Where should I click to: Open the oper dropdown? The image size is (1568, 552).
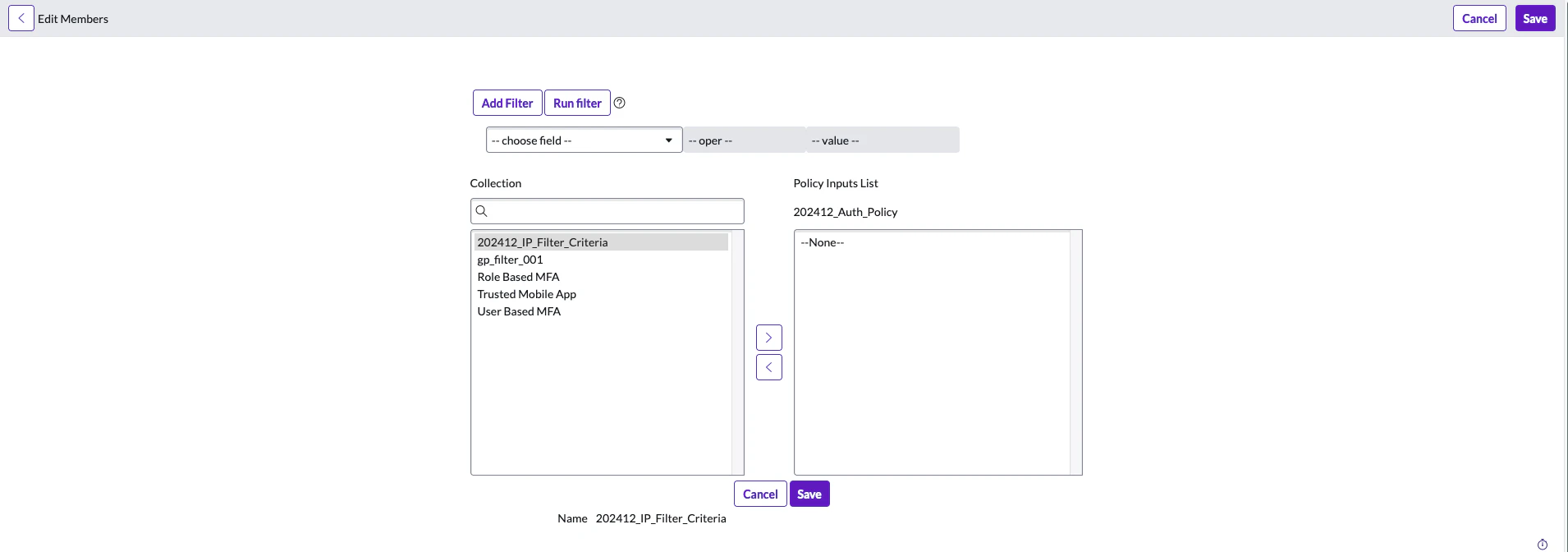[744, 140]
